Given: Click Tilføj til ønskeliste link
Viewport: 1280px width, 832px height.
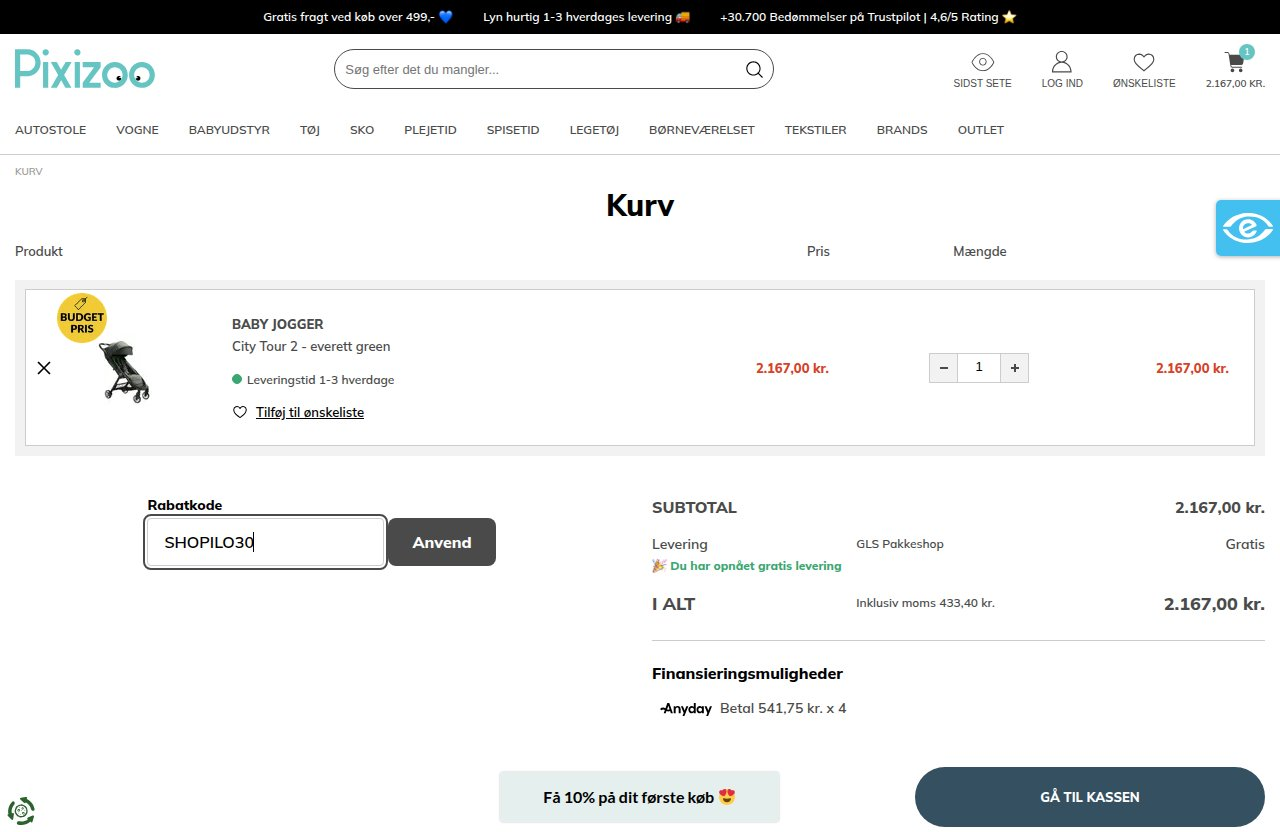Looking at the screenshot, I should (x=310, y=412).
